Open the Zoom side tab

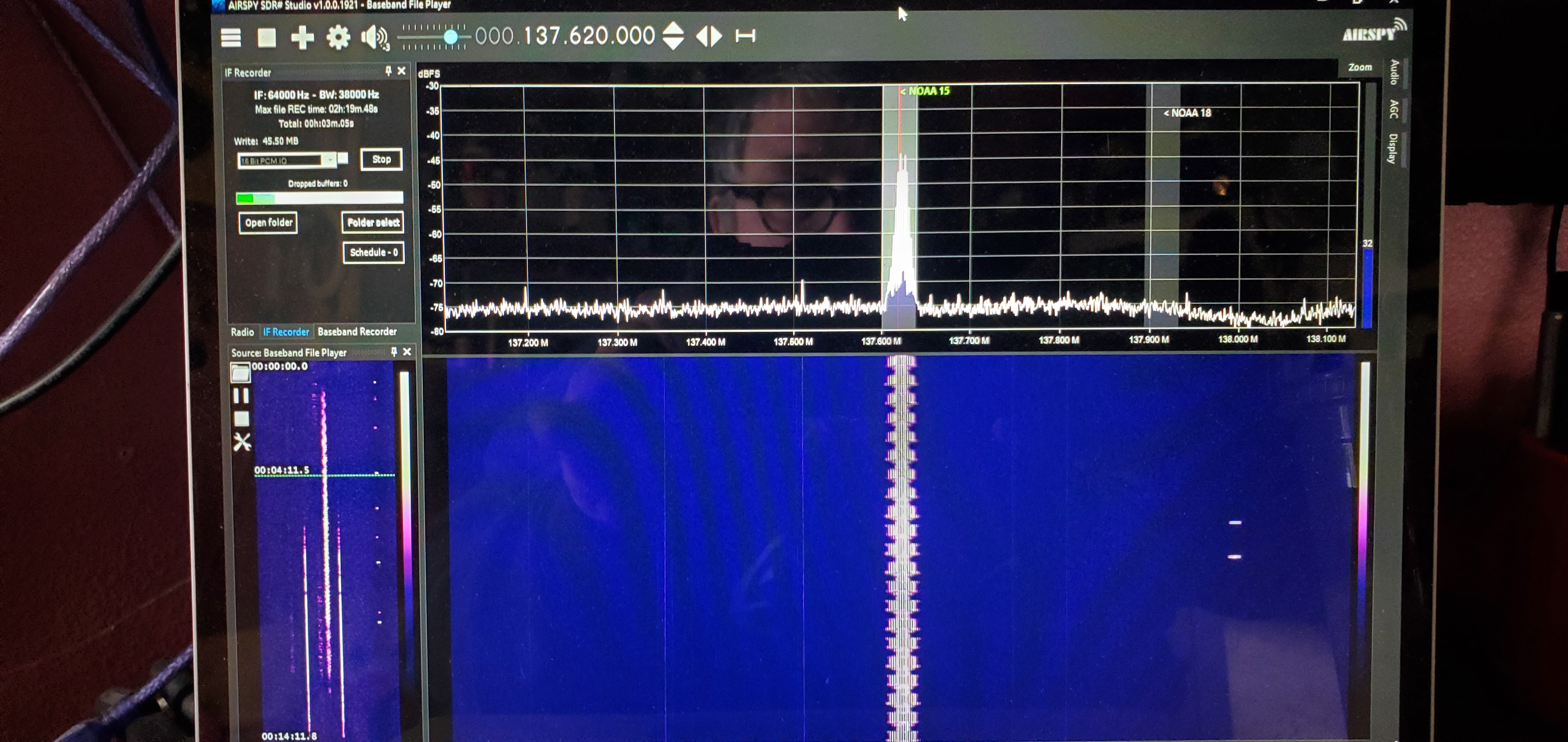(x=1360, y=68)
